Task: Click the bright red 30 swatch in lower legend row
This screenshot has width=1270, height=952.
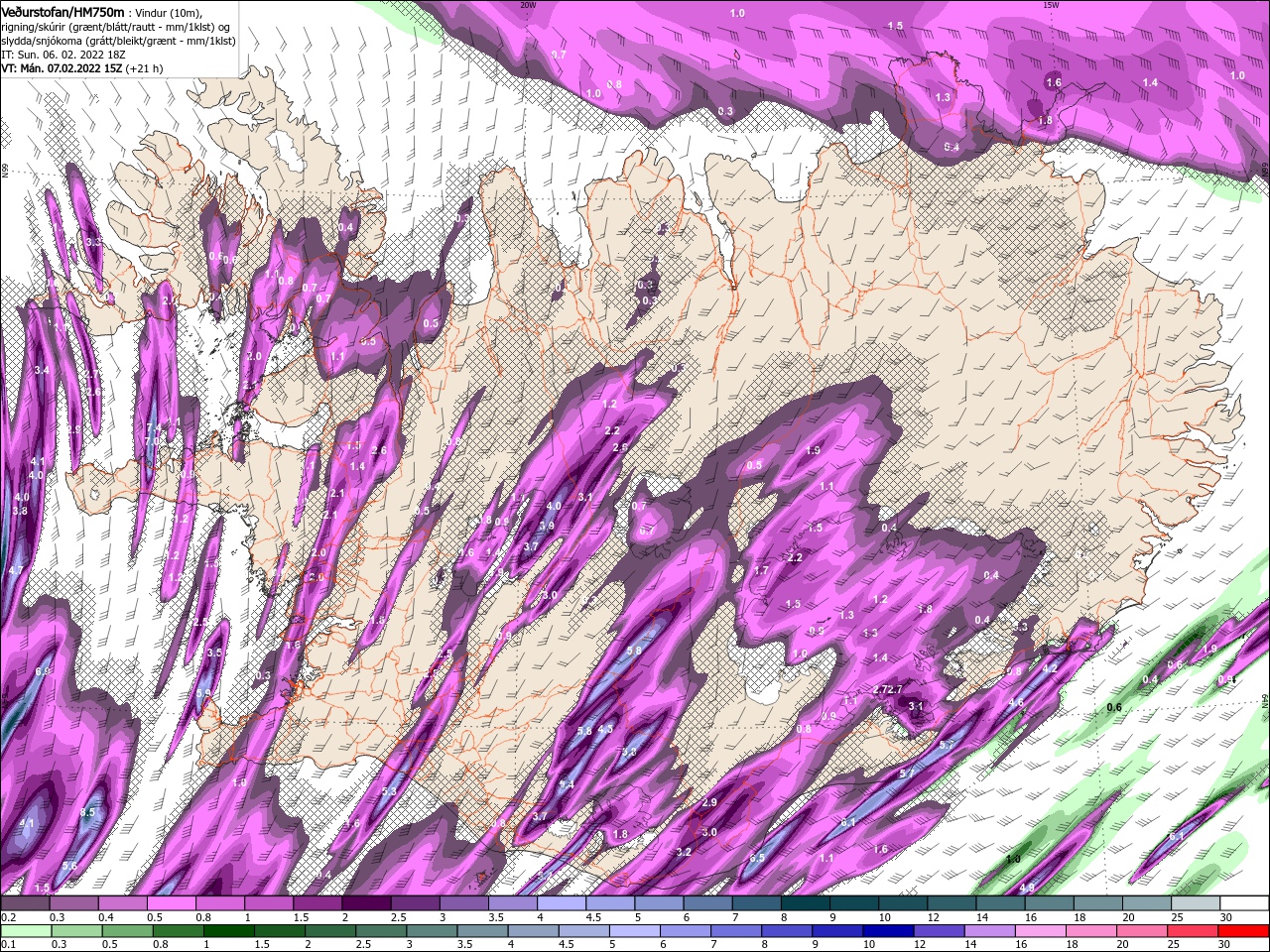Action: [x=1244, y=930]
